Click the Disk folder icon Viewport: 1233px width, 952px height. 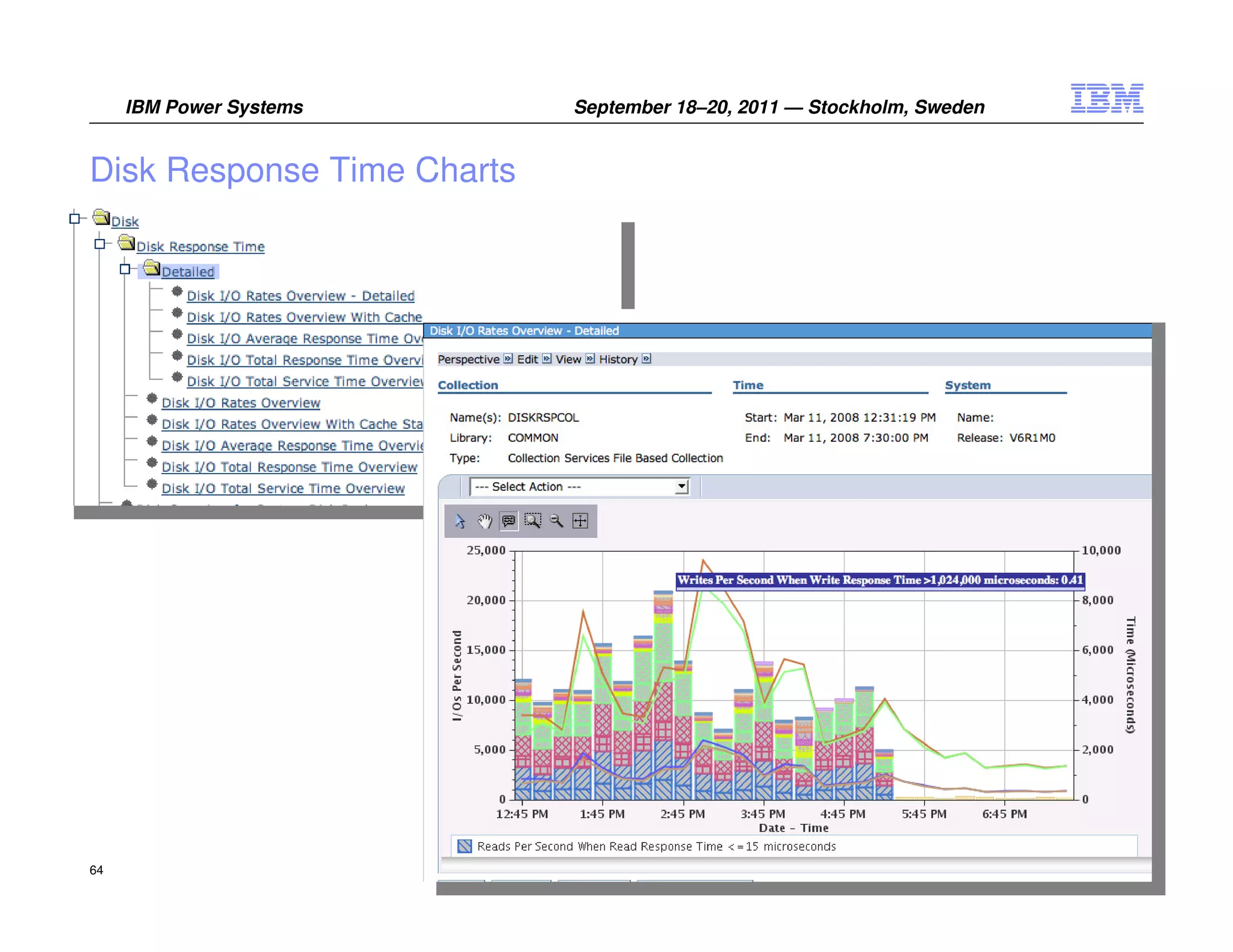pyautogui.click(x=101, y=217)
